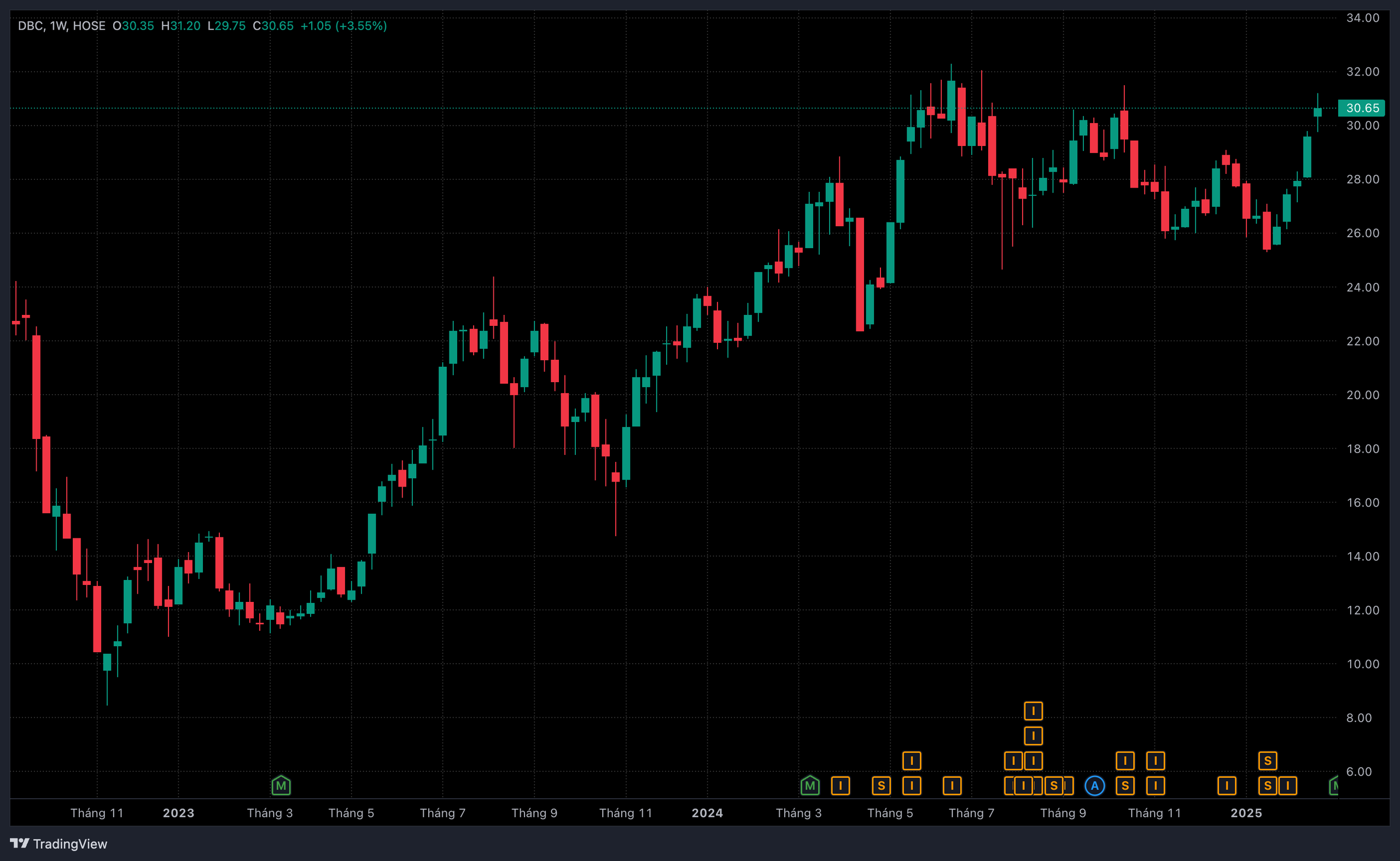The height and width of the screenshot is (861, 1400).
Task: Click the tallest red candle of late 2022
Action: pos(37,387)
